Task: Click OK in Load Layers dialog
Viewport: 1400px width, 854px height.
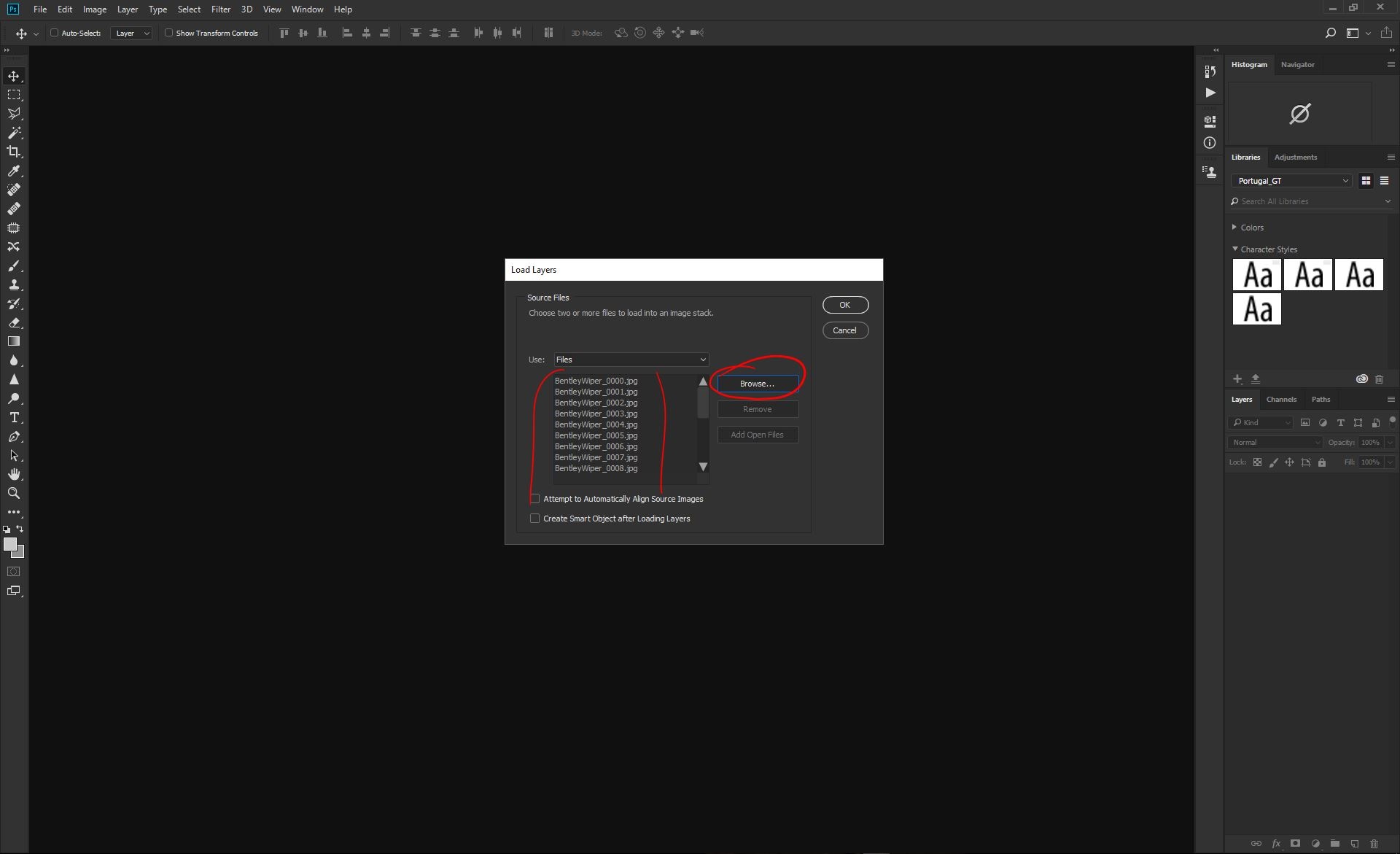Action: [x=845, y=305]
